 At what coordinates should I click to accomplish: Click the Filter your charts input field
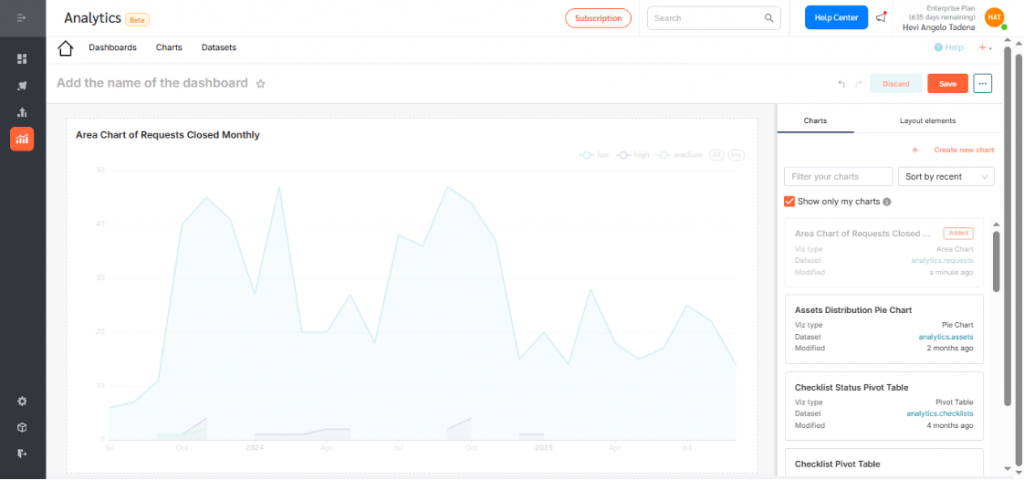[838, 177]
